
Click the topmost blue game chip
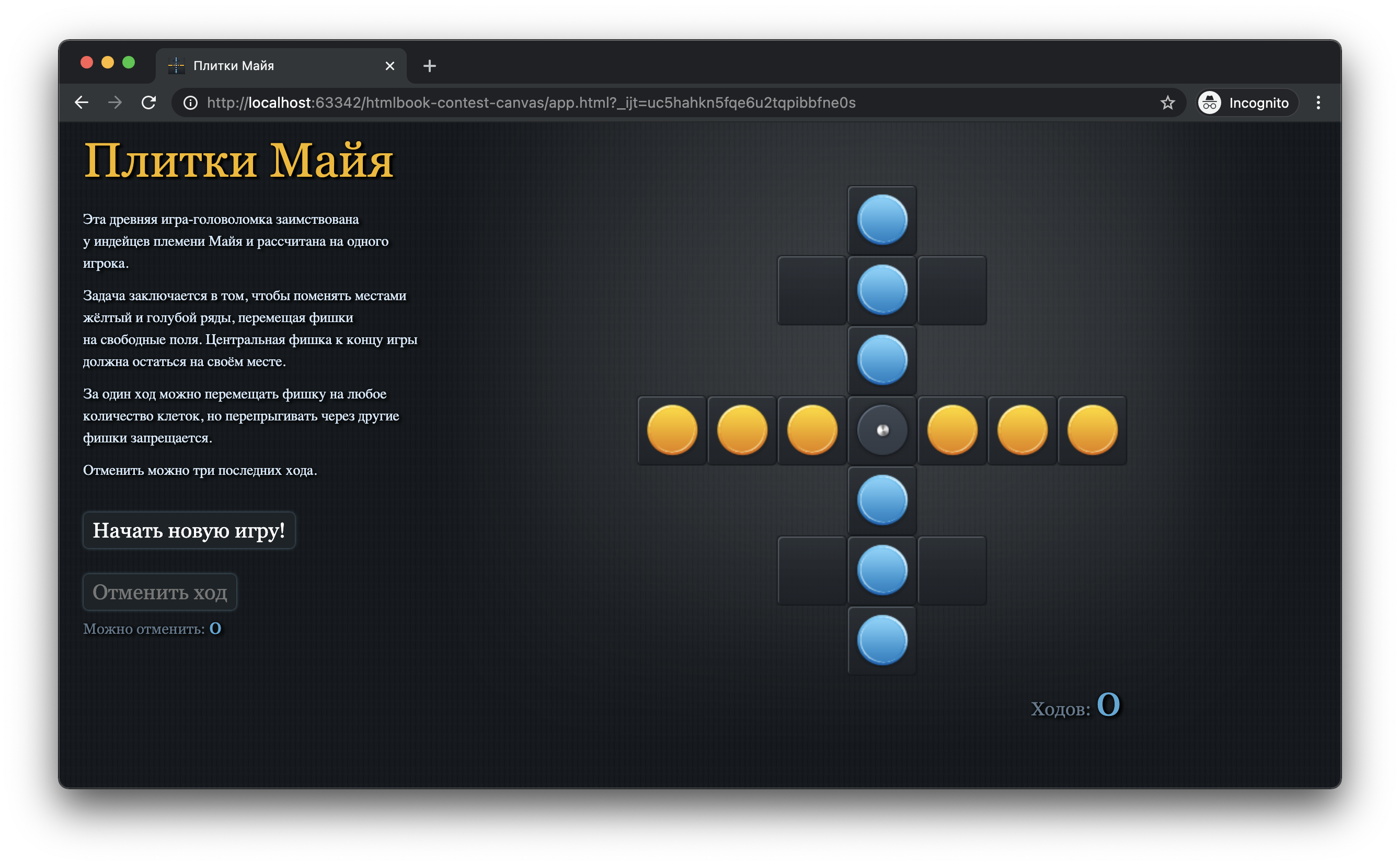pyautogui.click(x=882, y=220)
